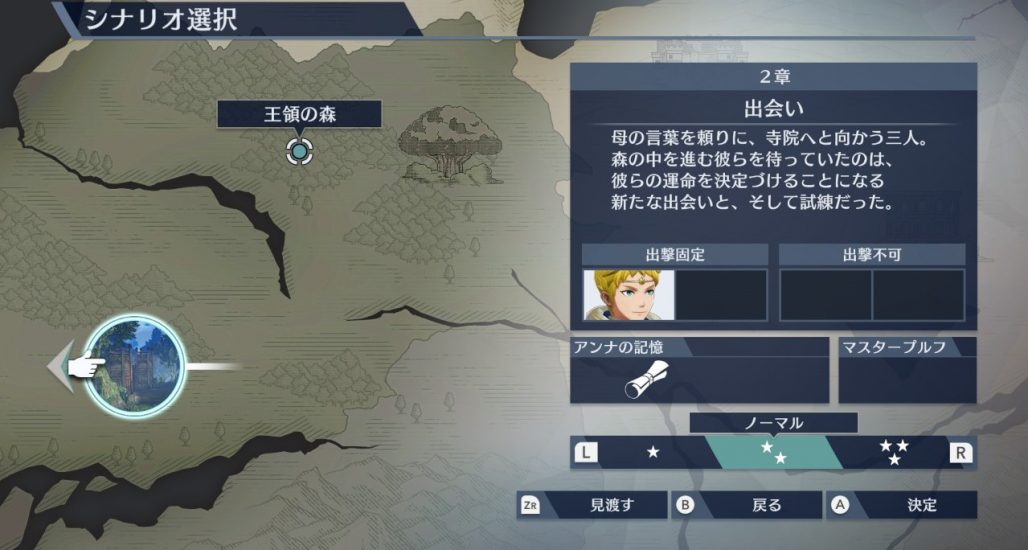Click the 出撃固定 tab header
Screen dimensions: 1028x550
(675, 254)
